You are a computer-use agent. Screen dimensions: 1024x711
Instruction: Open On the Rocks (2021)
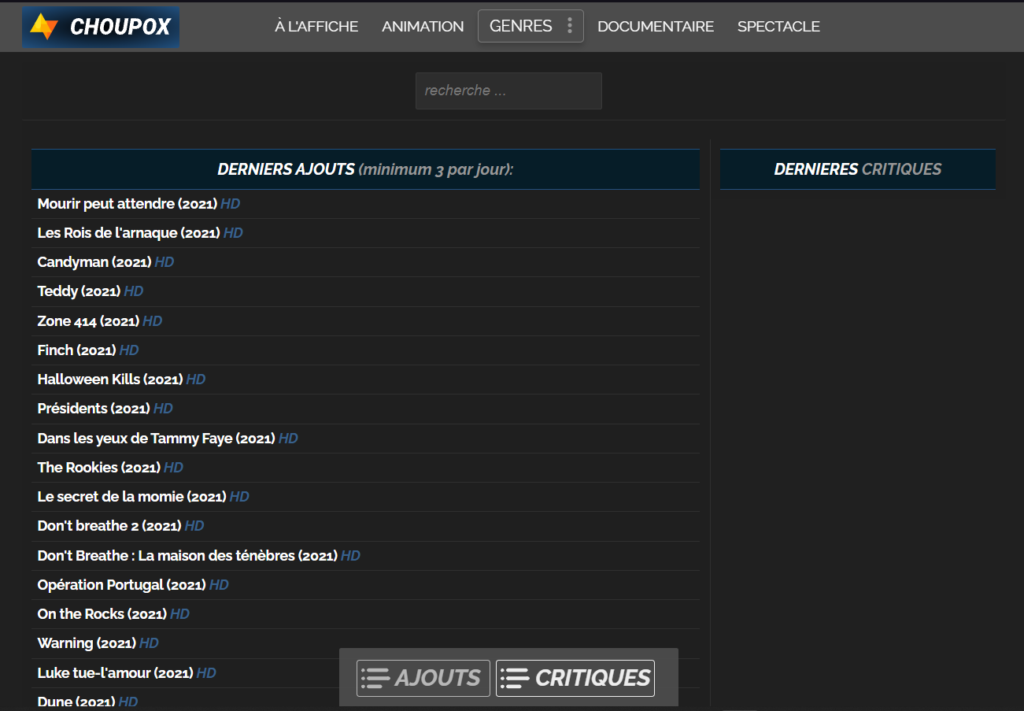[x=113, y=614]
